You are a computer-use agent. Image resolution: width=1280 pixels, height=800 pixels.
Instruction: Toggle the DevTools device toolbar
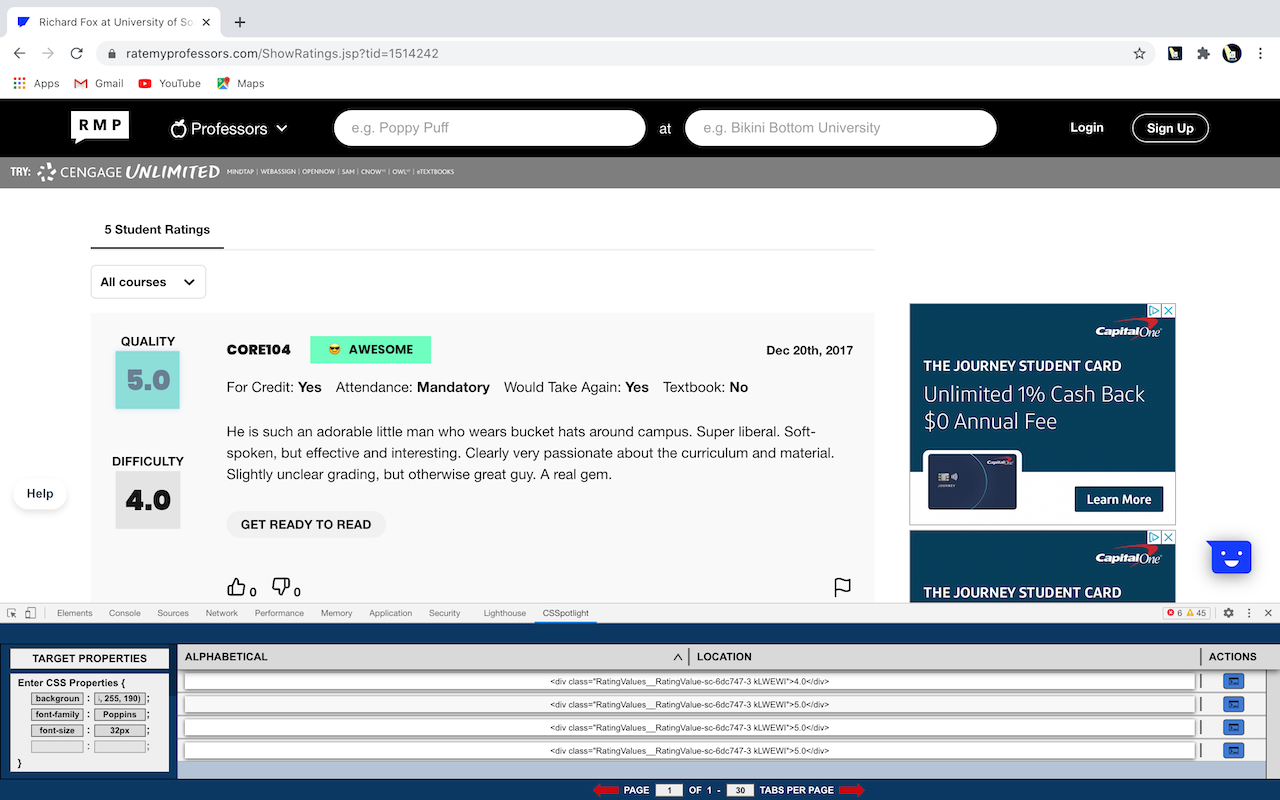(31, 613)
